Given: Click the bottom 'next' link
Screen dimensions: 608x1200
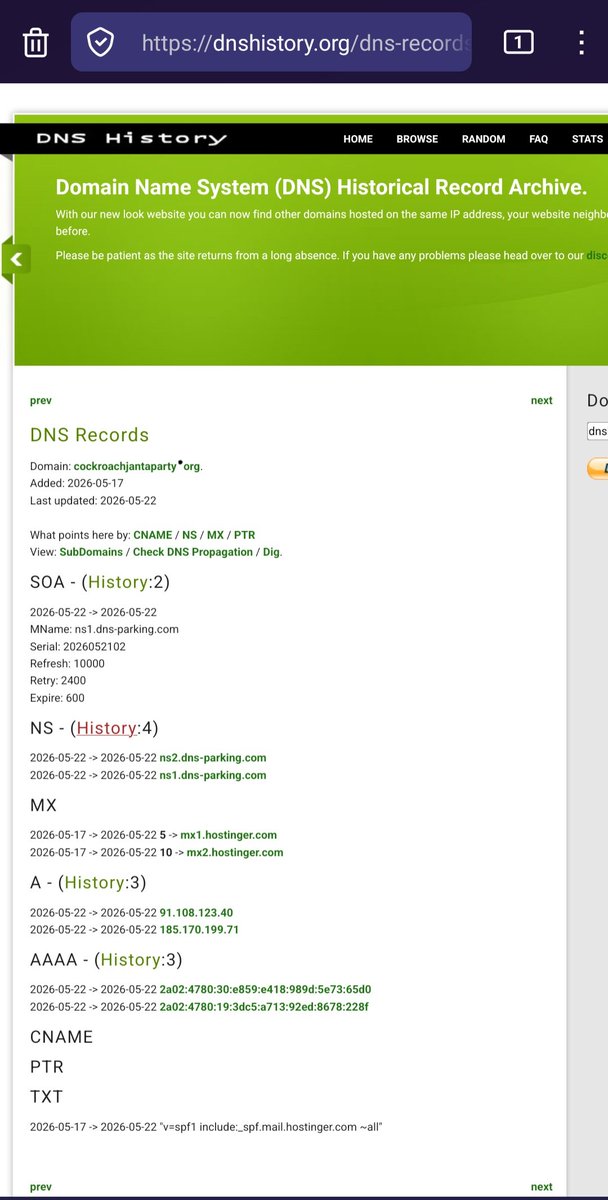Looking at the screenshot, I should [x=541, y=1186].
